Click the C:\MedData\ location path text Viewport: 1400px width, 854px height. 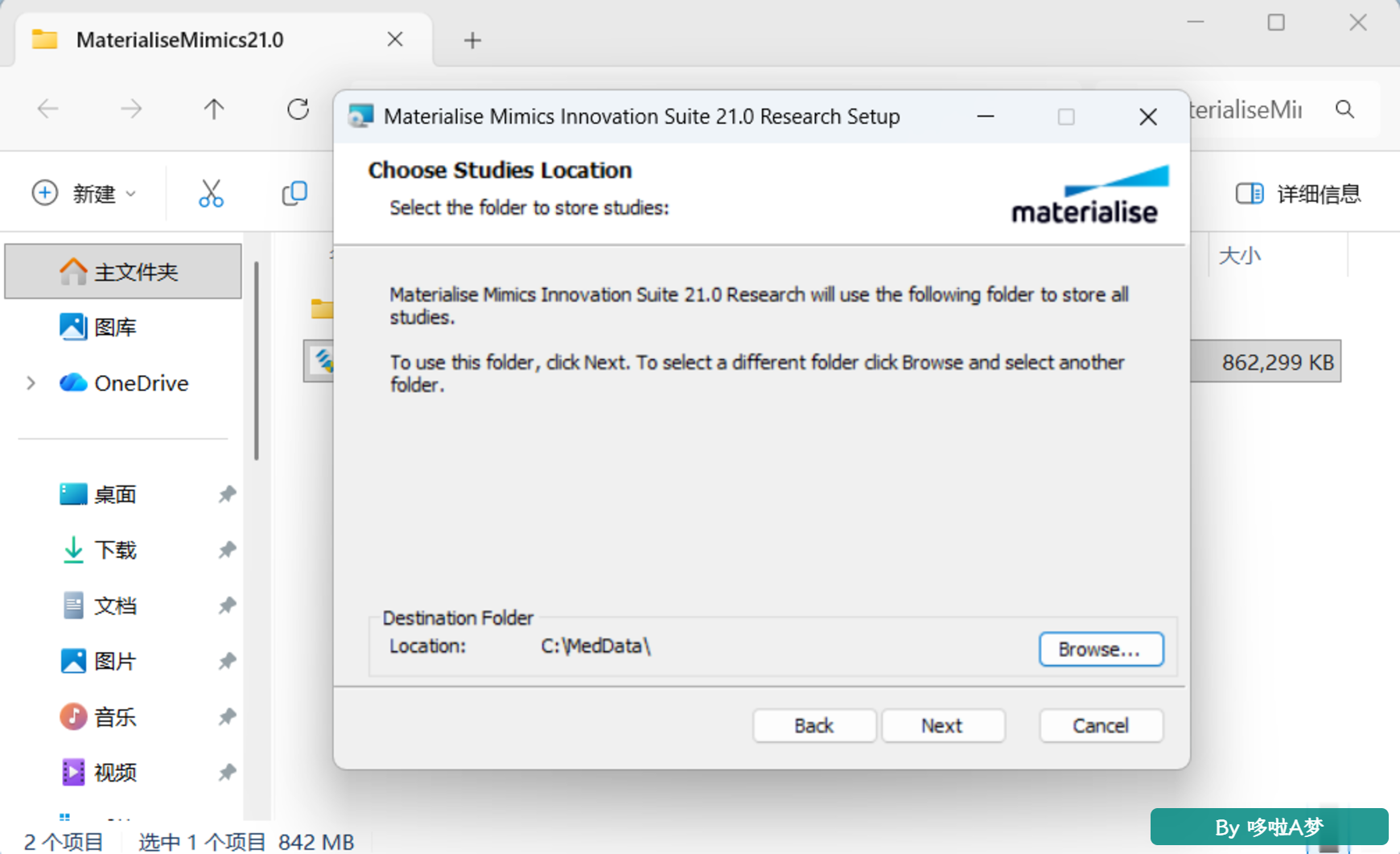(595, 646)
